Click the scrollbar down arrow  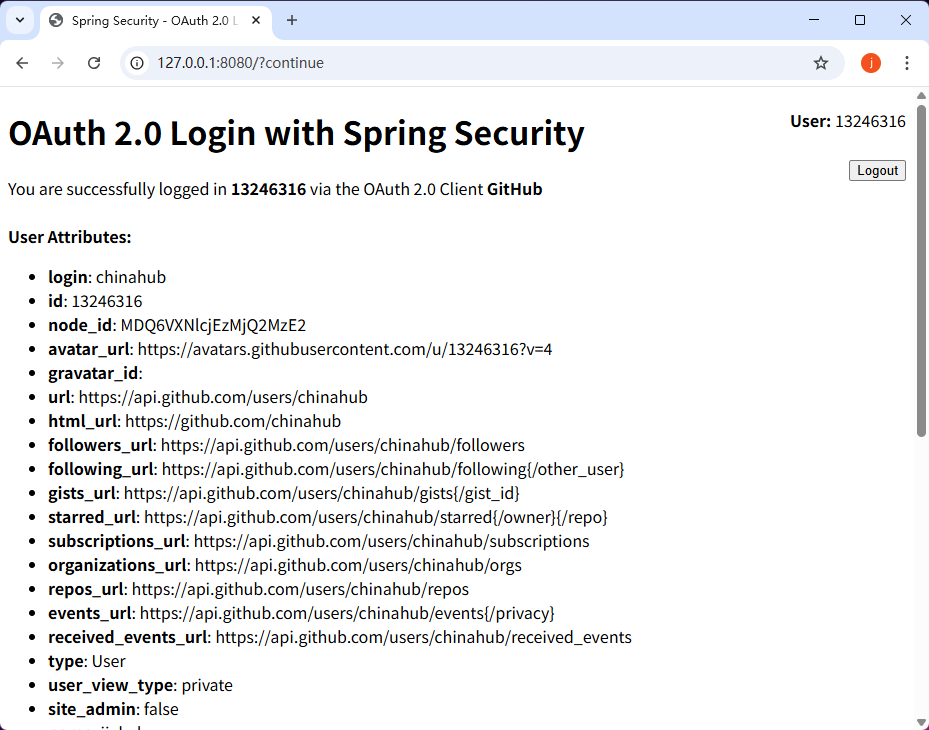click(921, 722)
